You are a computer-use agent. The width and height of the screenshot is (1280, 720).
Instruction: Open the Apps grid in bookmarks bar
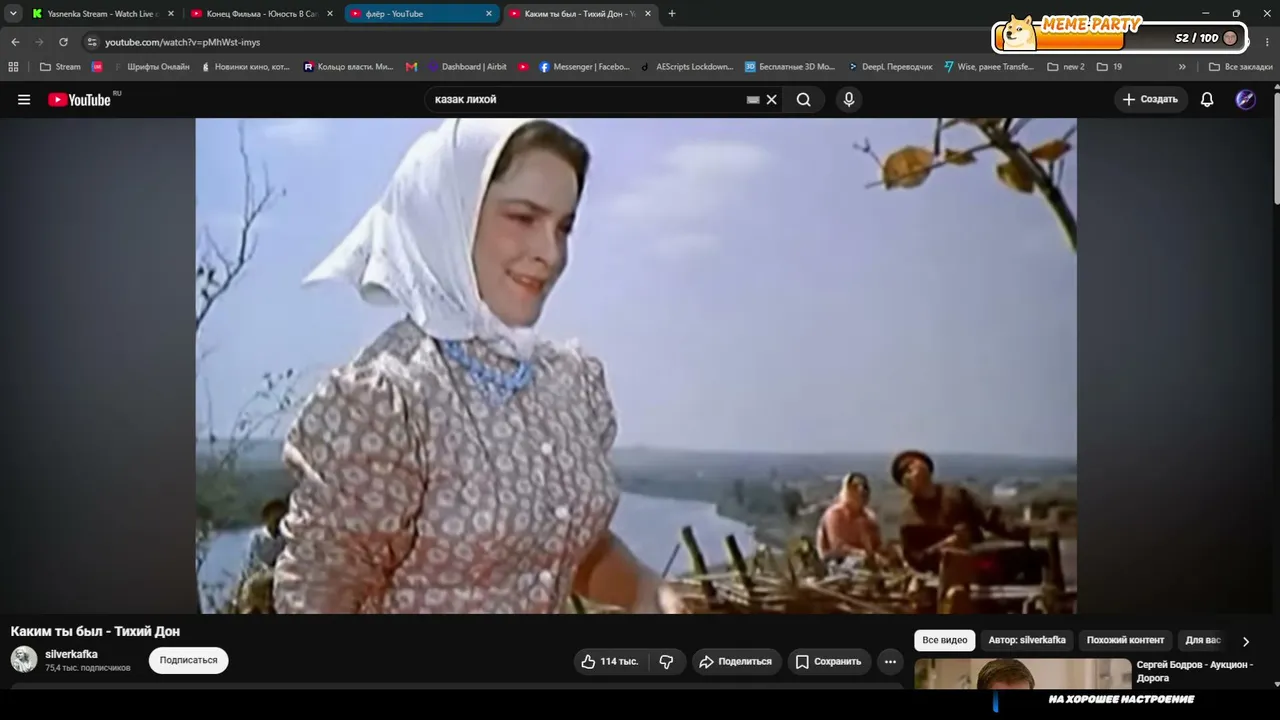(x=13, y=67)
